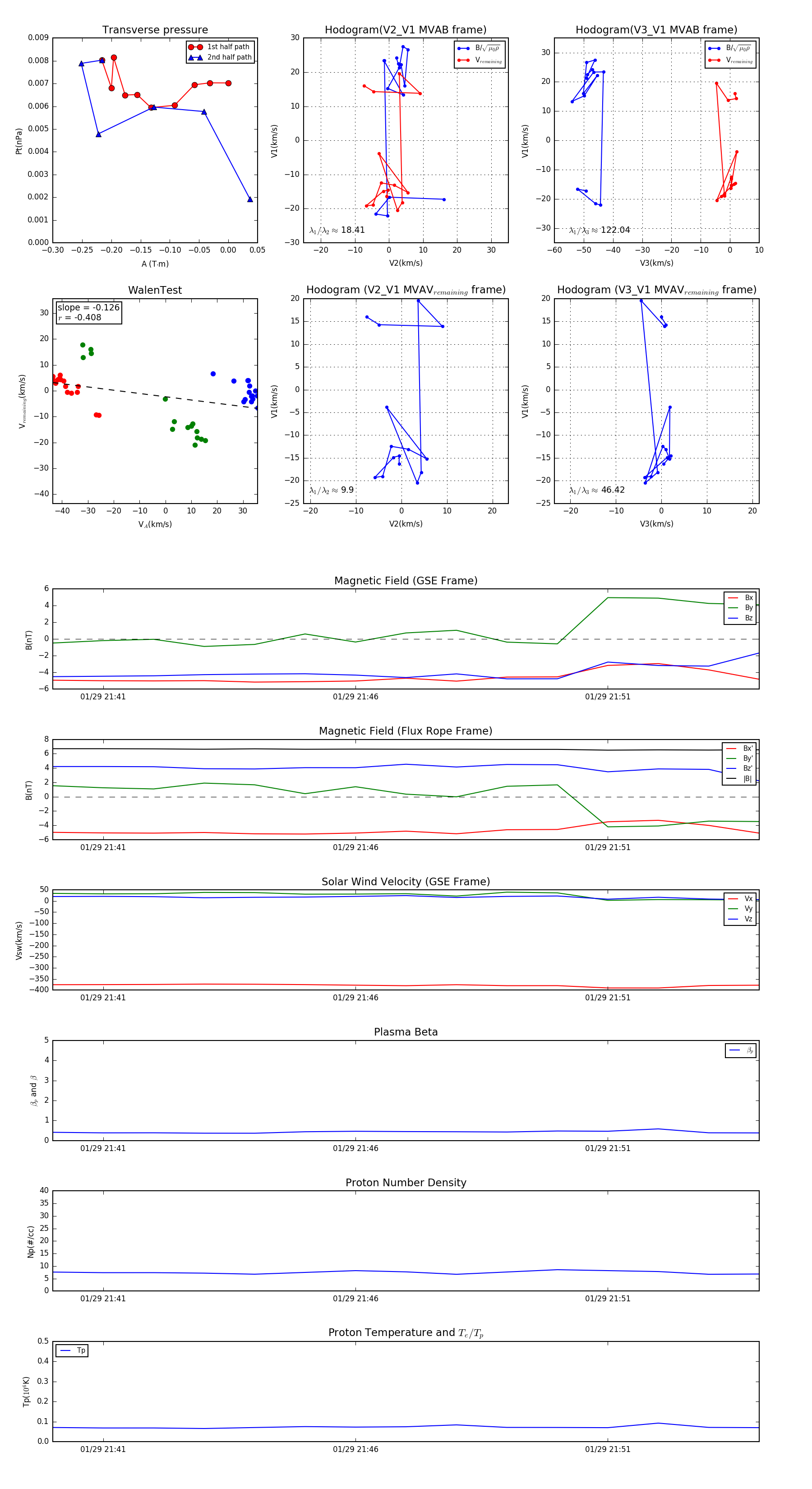Click the 'Transverse pressure' plot title

(x=155, y=30)
